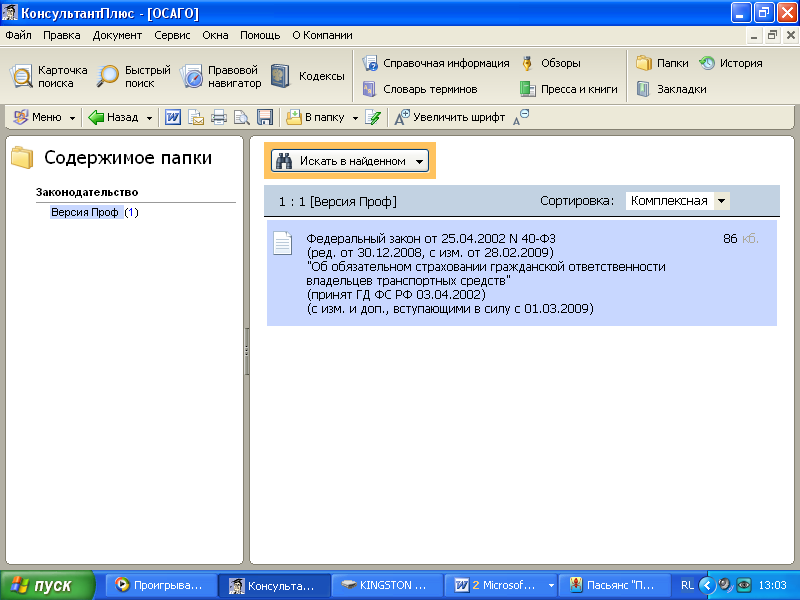
Task: Click the panel splitter handle
Action: 247,351
